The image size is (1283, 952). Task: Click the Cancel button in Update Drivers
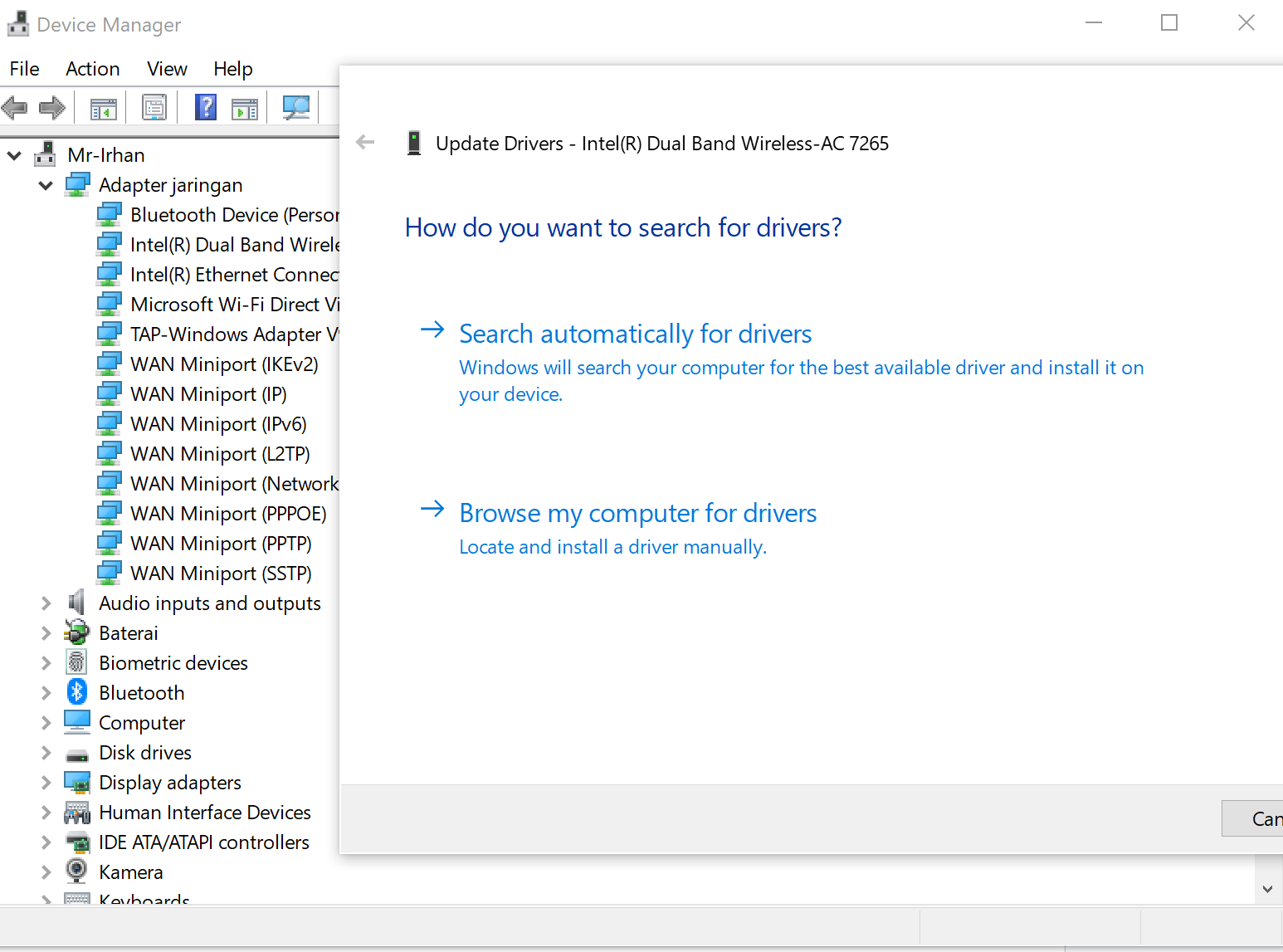point(1252,819)
